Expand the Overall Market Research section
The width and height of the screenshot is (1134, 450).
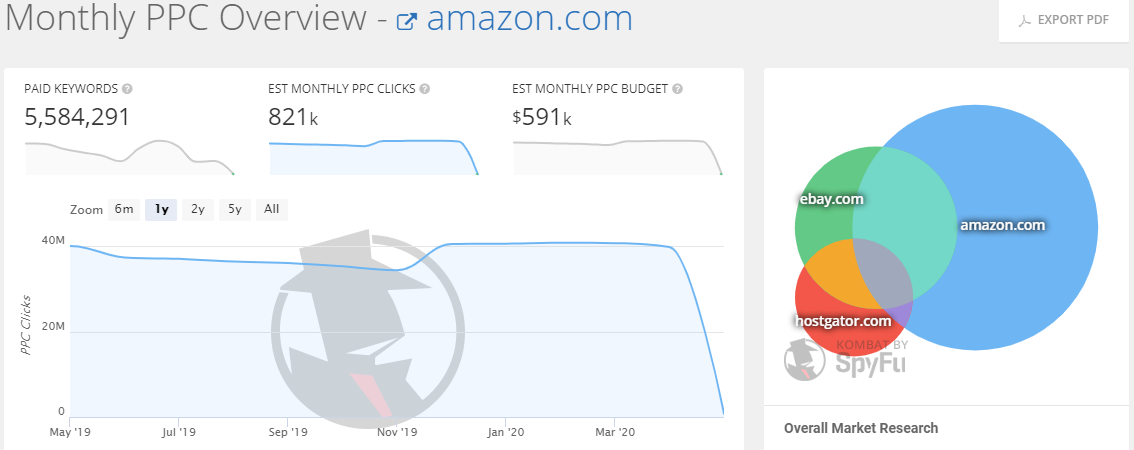pyautogui.click(x=861, y=428)
